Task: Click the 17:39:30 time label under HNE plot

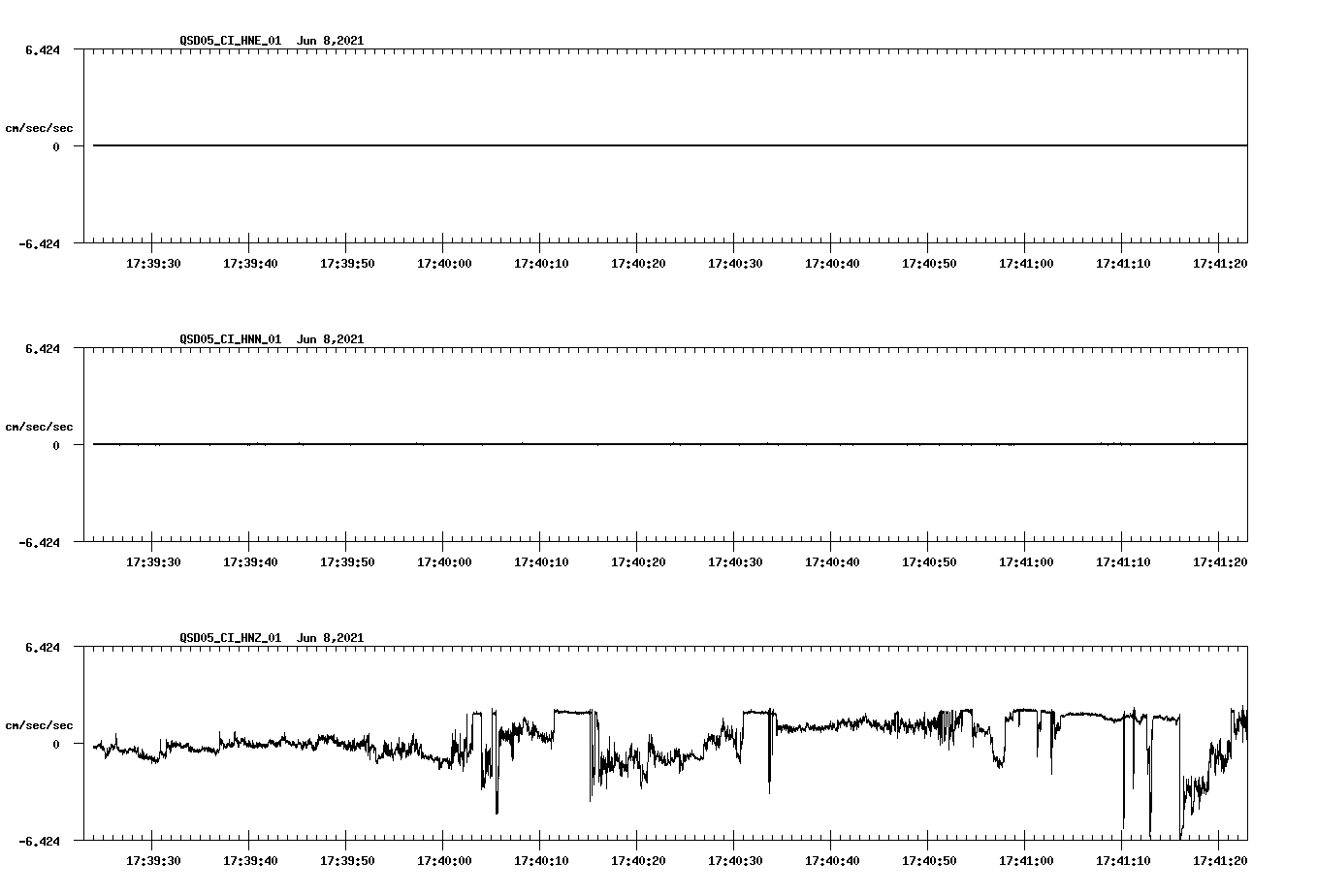Action: (x=153, y=264)
